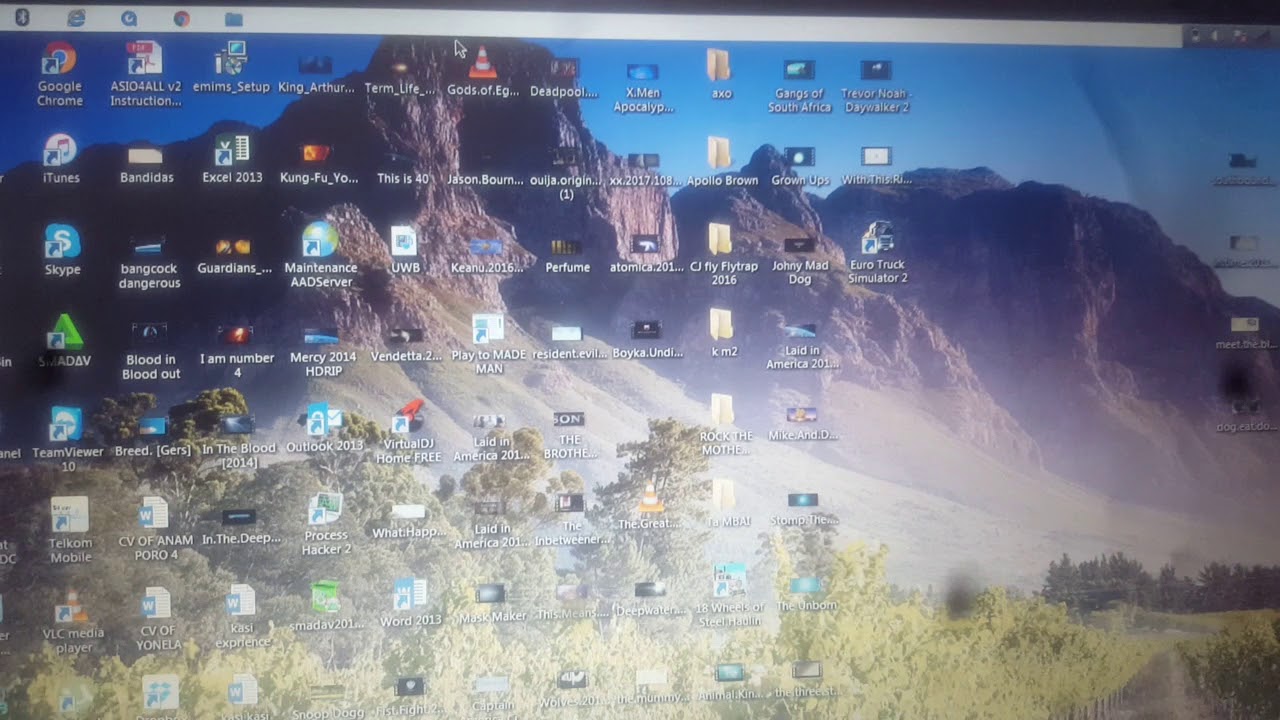The width and height of the screenshot is (1280, 720).
Task: Open the bangcock dangerous file
Action: point(149,264)
